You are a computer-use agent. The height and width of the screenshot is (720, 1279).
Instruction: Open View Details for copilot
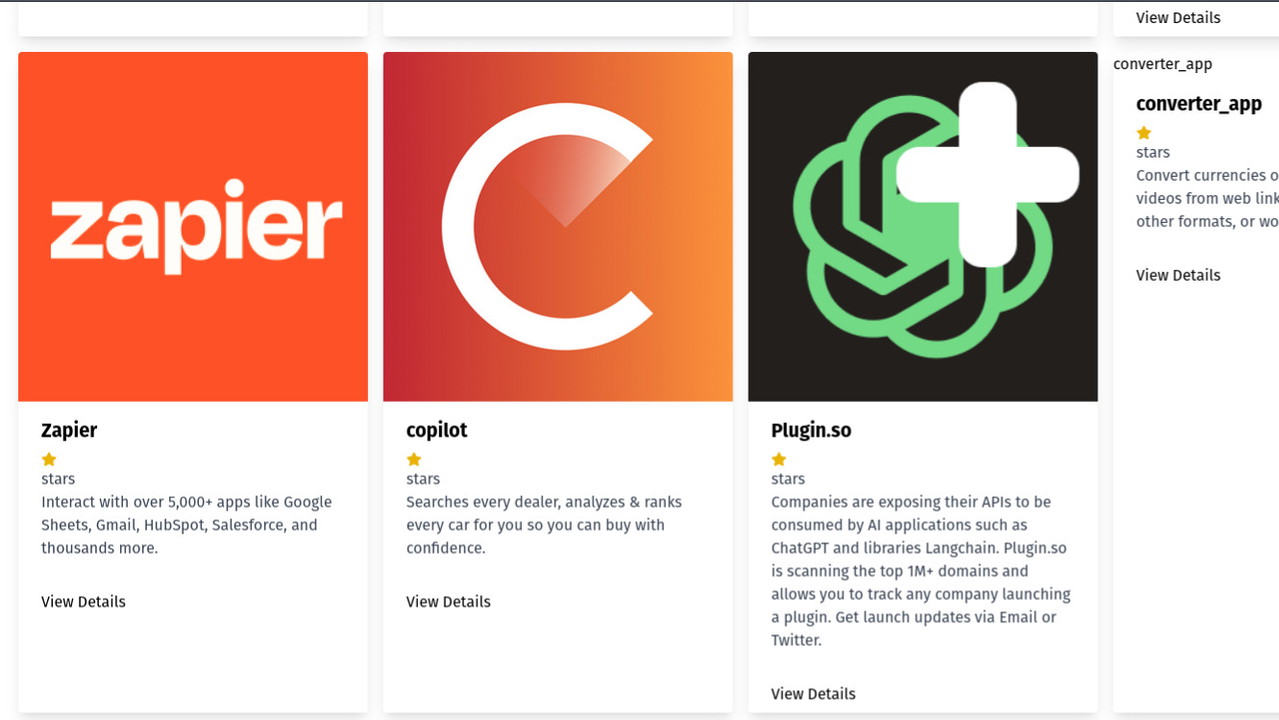click(448, 602)
